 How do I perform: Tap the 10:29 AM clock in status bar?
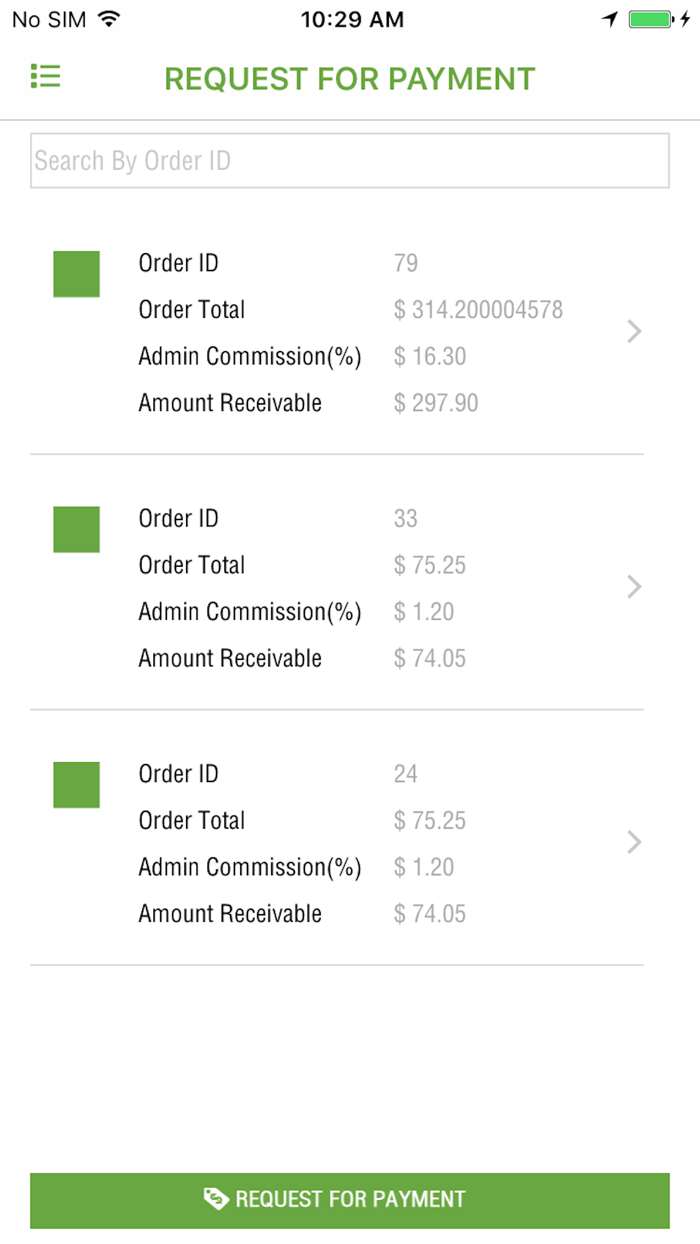click(352, 18)
